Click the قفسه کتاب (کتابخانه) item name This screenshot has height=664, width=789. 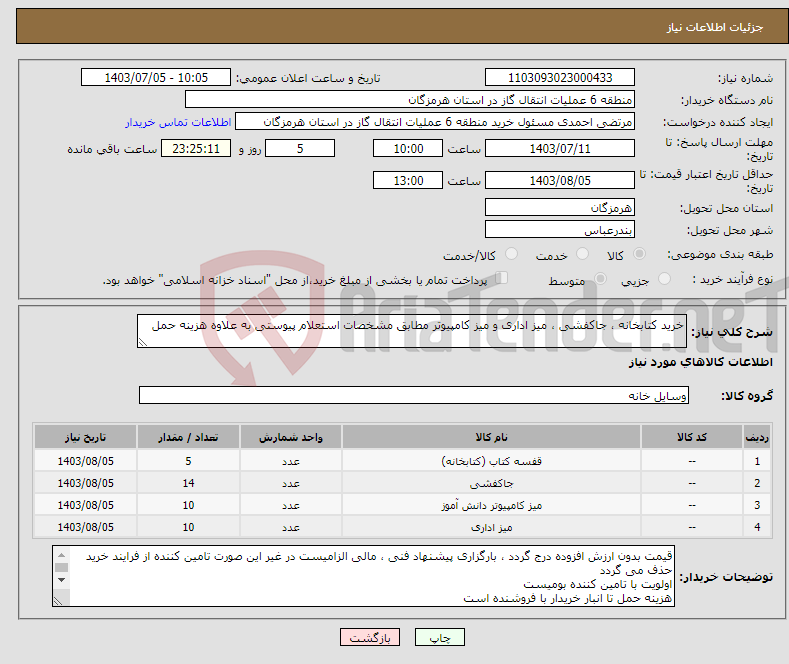[492, 461]
